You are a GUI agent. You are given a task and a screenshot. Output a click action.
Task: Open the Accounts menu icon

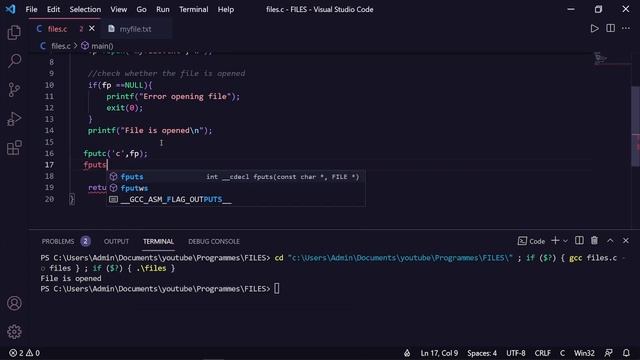tap(14, 303)
